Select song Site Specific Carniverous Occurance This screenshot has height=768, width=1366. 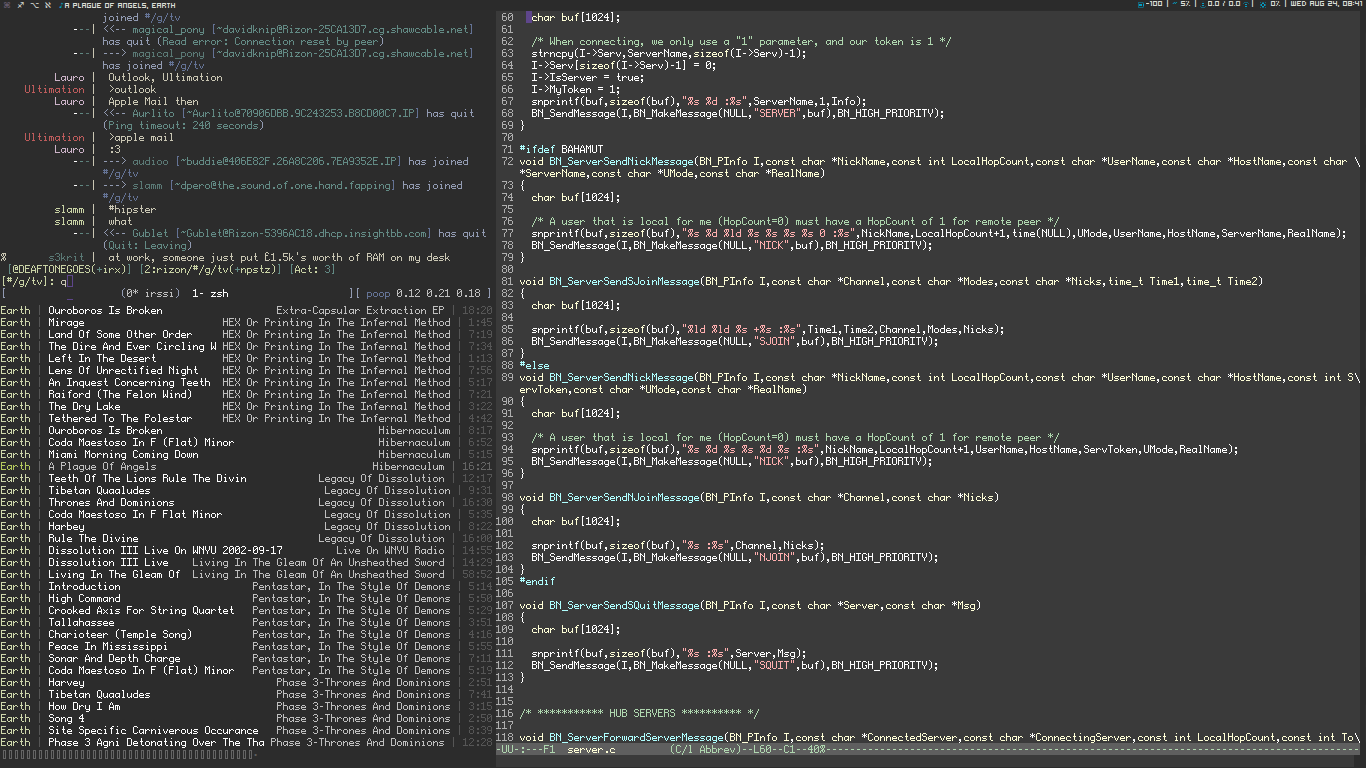tap(246, 731)
